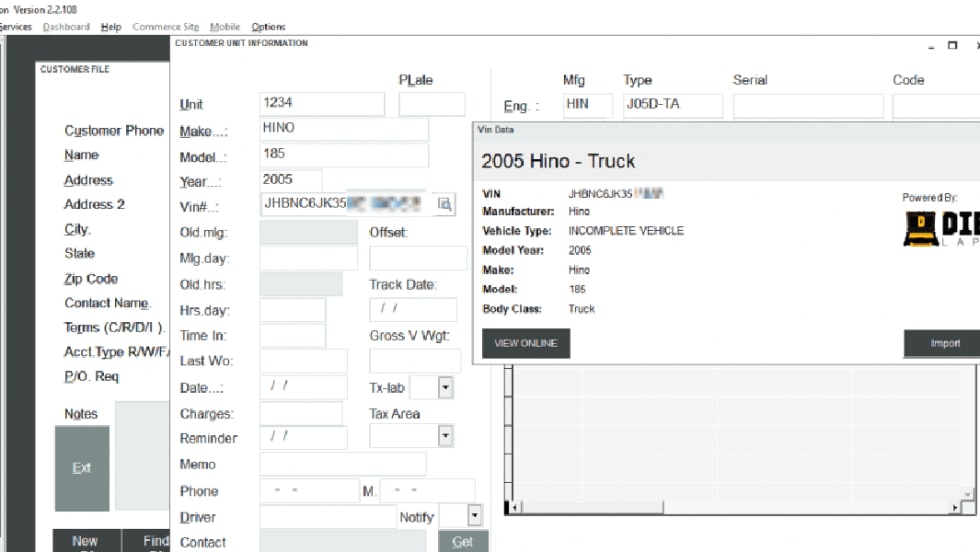
Task: Open the Dashboard menu
Action: pos(66,27)
